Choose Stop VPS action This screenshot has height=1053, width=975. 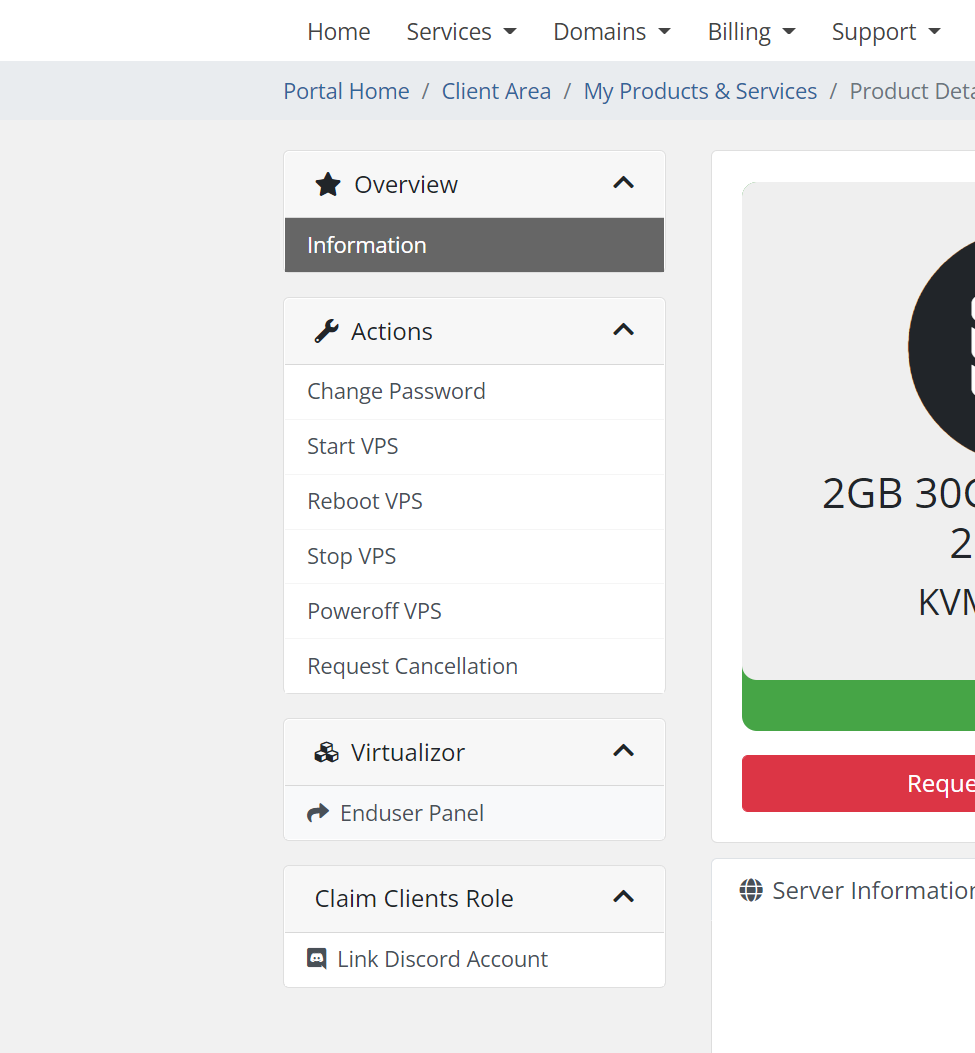(474, 557)
